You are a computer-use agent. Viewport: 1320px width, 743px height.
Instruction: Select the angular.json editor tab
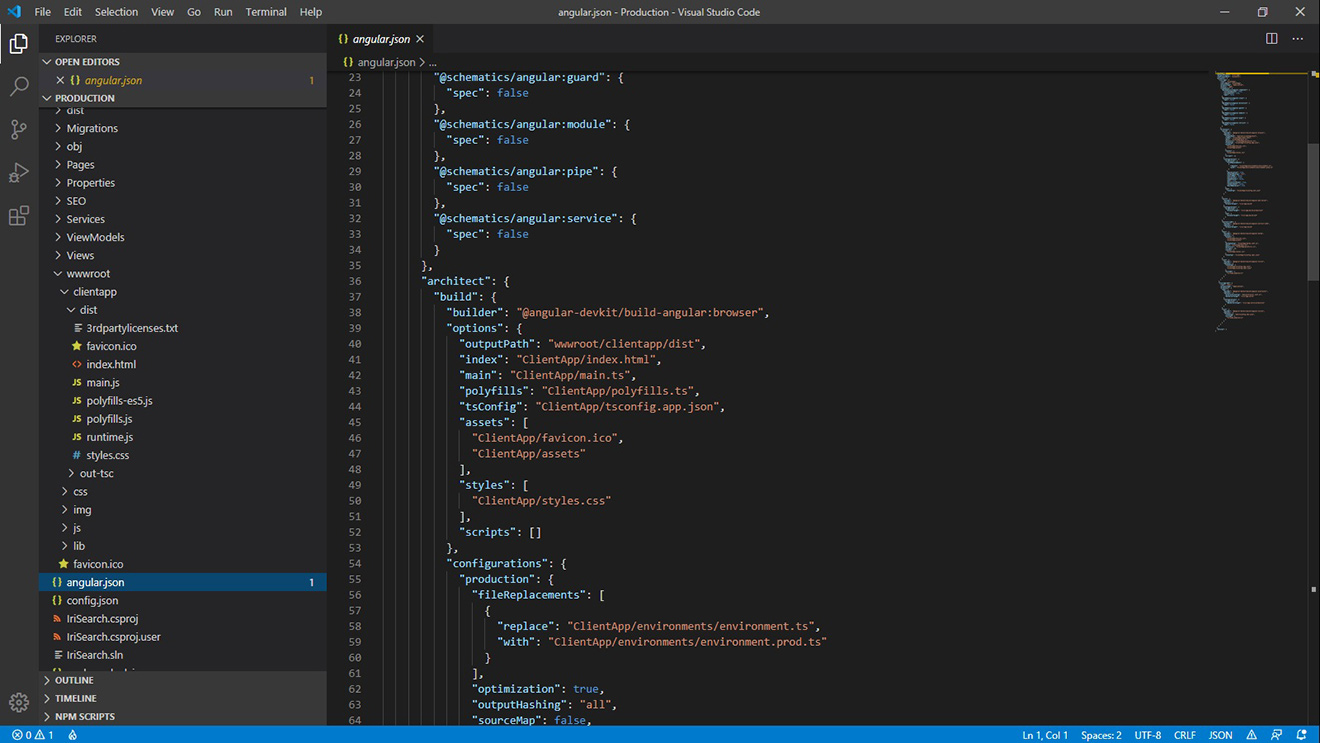point(380,39)
